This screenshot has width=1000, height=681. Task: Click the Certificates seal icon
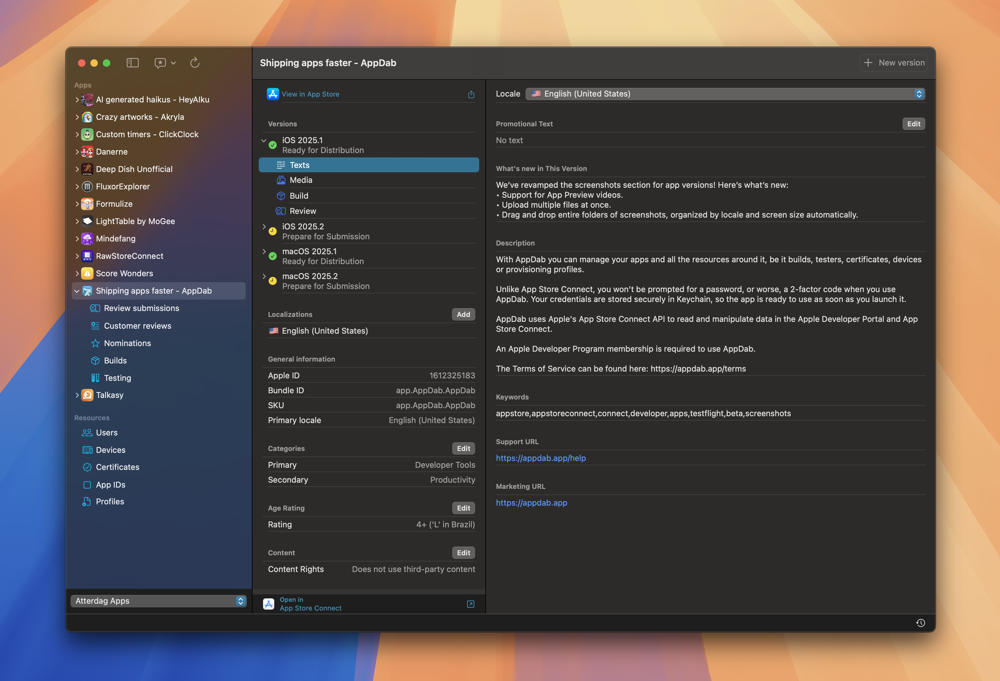point(87,467)
